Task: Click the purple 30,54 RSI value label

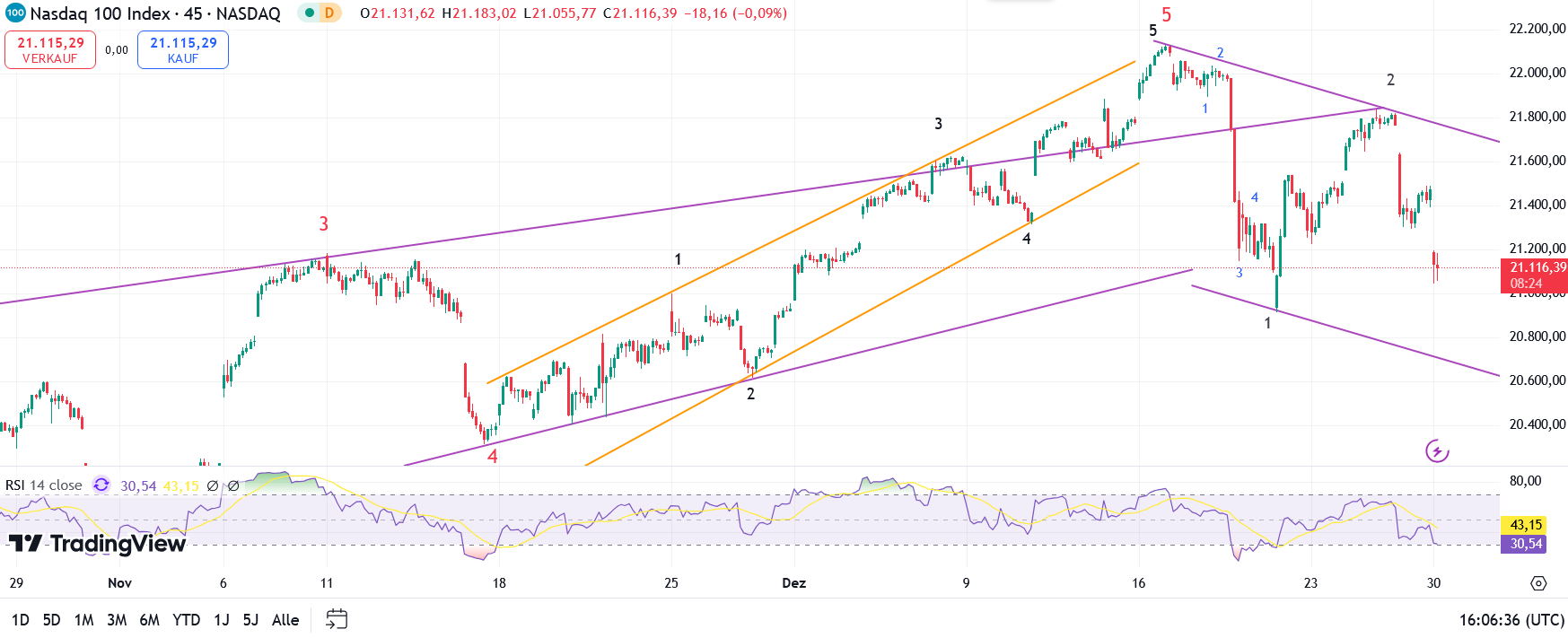Action: (x=1526, y=544)
